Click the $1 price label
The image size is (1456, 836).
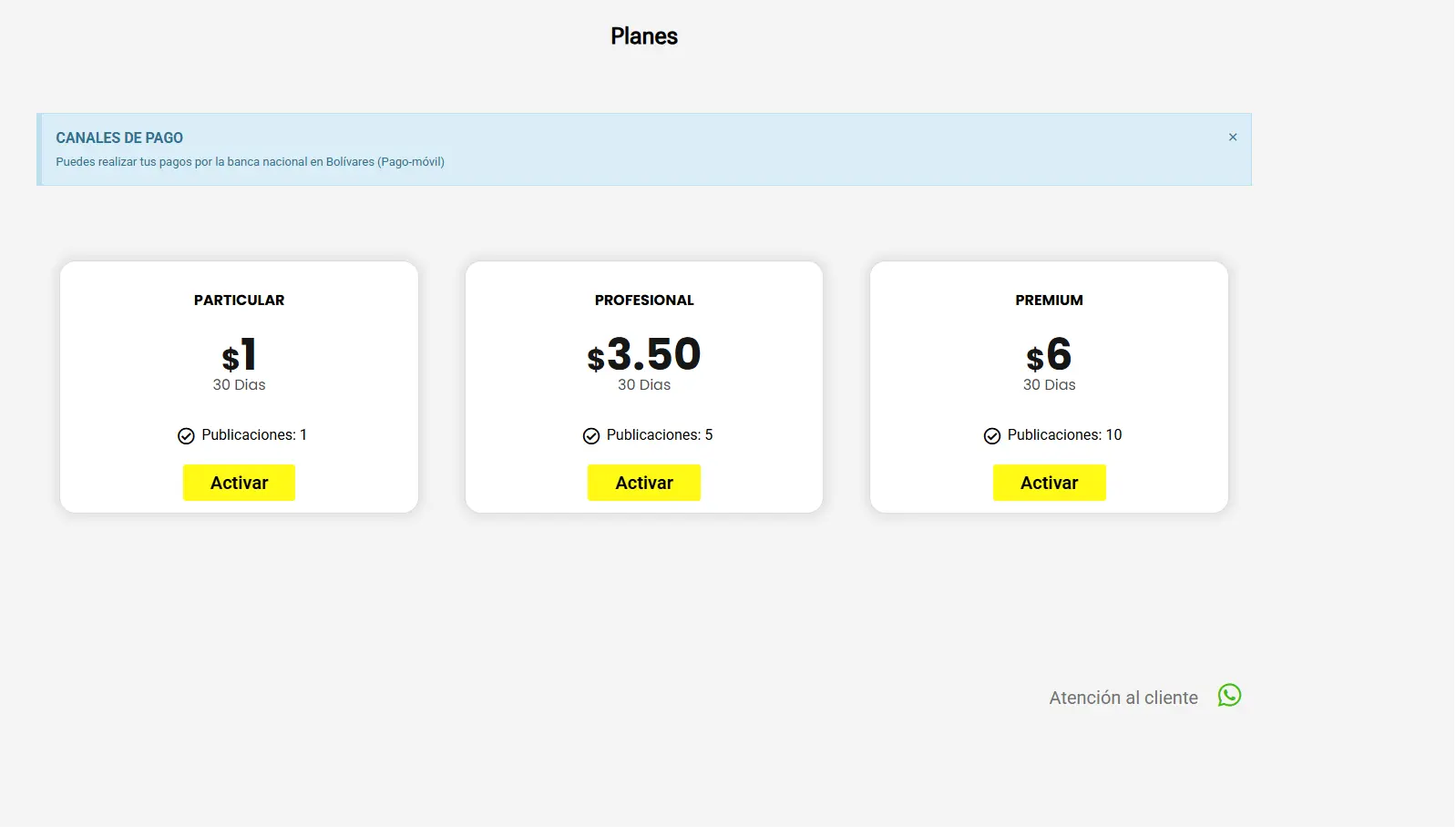pyautogui.click(x=239, y=355)
